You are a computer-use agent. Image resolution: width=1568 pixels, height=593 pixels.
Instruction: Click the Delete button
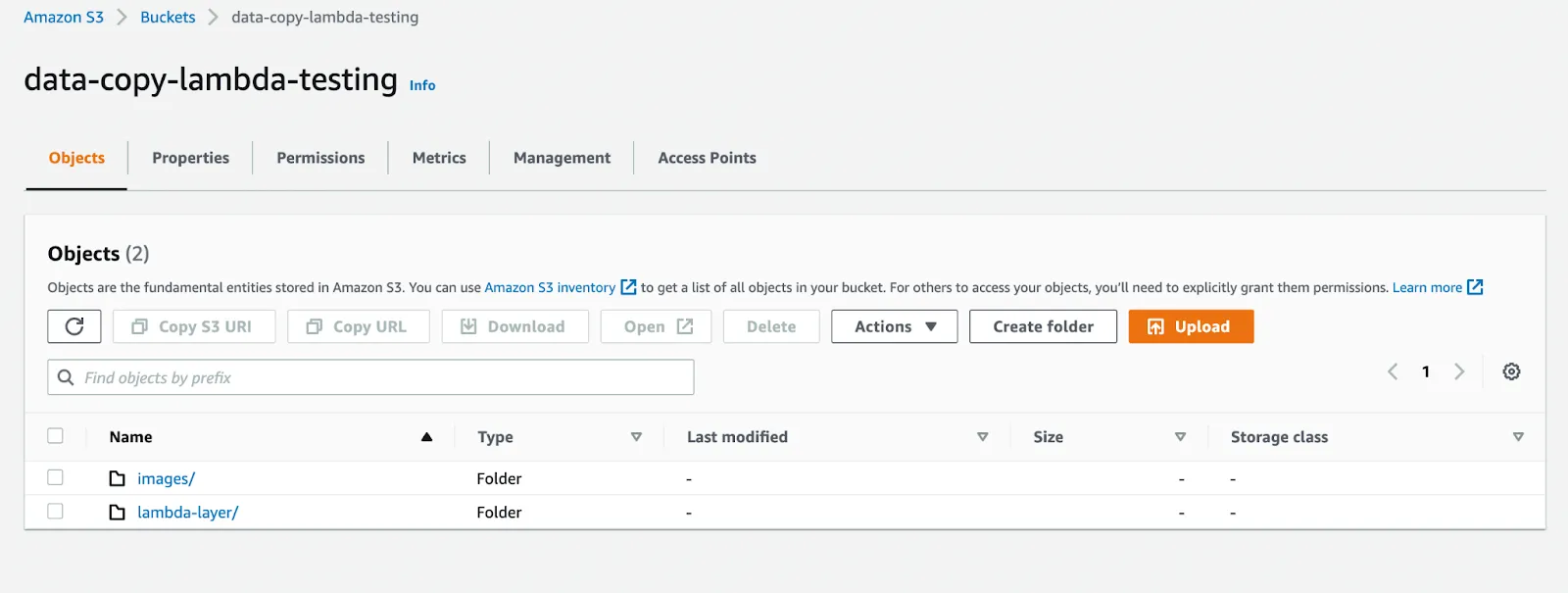pyautogui.click(x=771, y=326)
